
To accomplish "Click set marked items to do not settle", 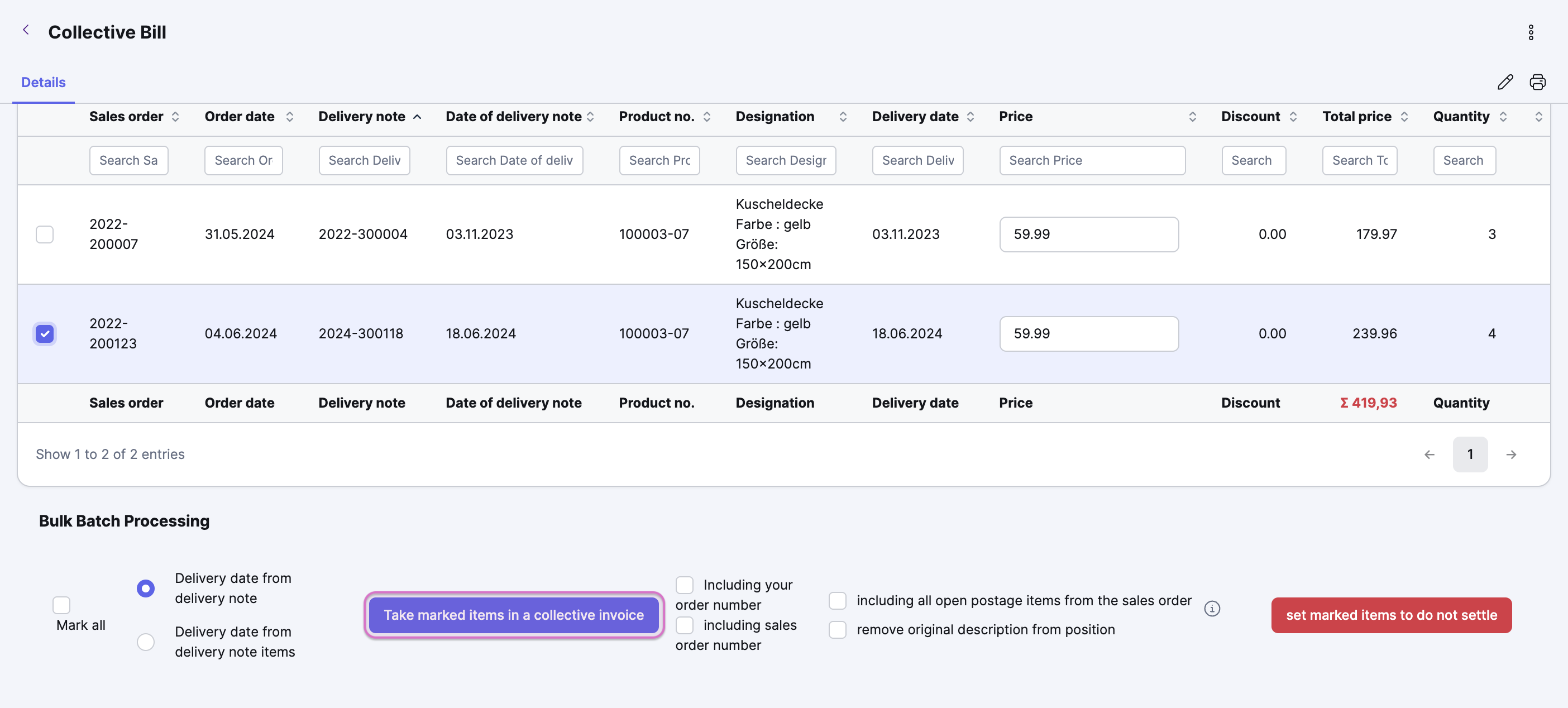I will (x=1391, y=615).
